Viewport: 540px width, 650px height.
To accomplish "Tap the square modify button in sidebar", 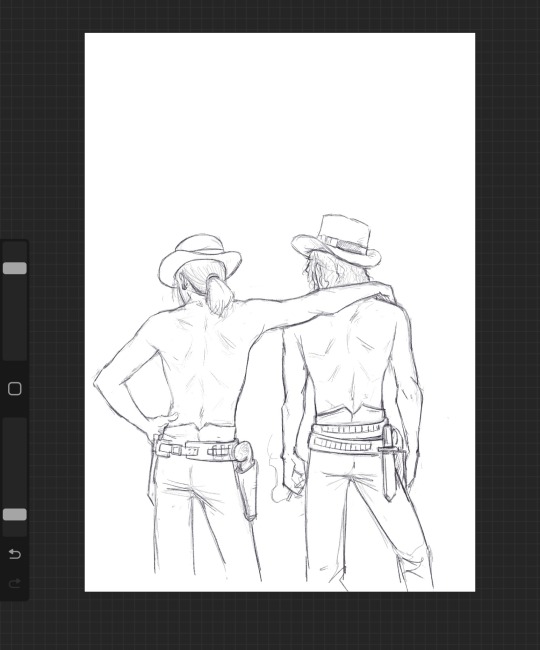I will pyautogui.click(x=15, y=389).
